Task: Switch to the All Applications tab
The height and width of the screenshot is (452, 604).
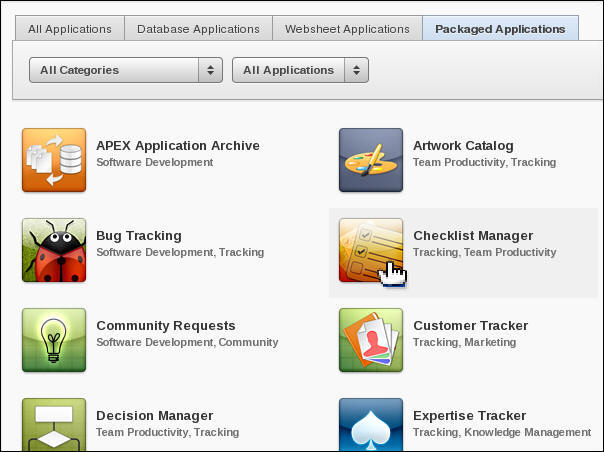Action: (x=70, y=29)
